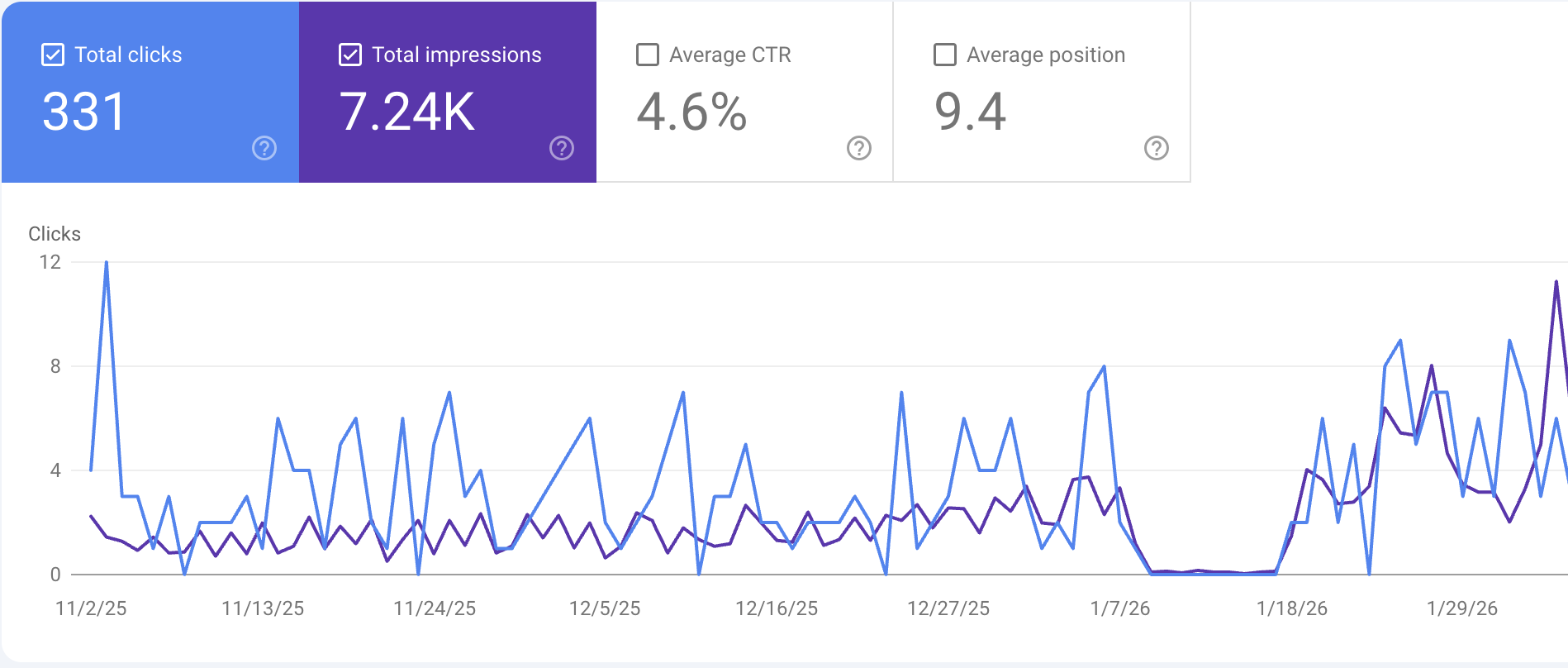Click the 1/18/26 axis date label
Viewport: 1568px width, 668px height.
(1292, 608)
